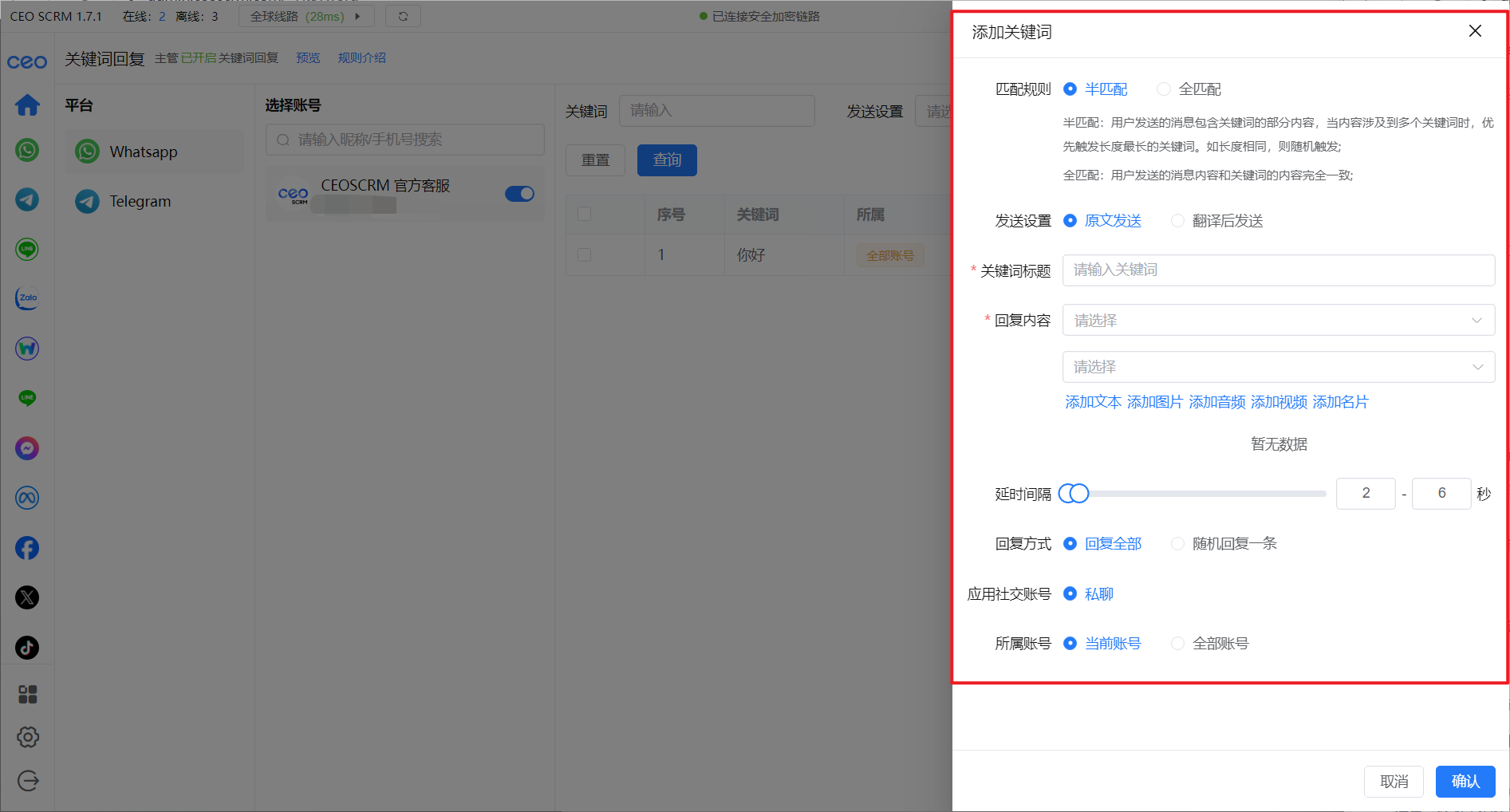Click the 查询 search button
The height and width of the screenshot is (812, 1510).
667,160
